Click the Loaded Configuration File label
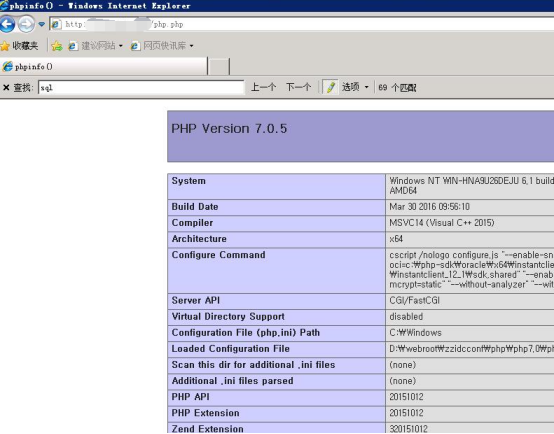Viewport: 554px width, 434px height. click(230, 349)
